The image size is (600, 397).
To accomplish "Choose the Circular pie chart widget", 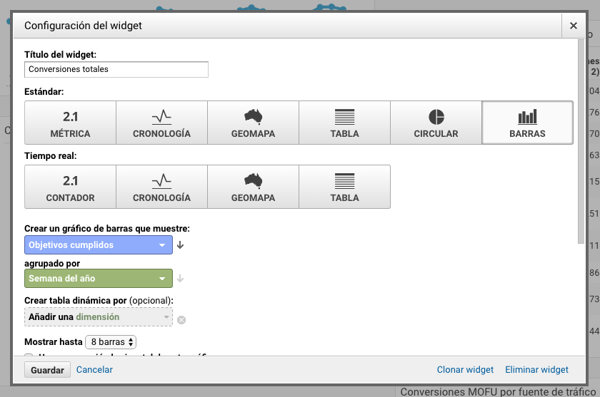I will coord(436,123).
